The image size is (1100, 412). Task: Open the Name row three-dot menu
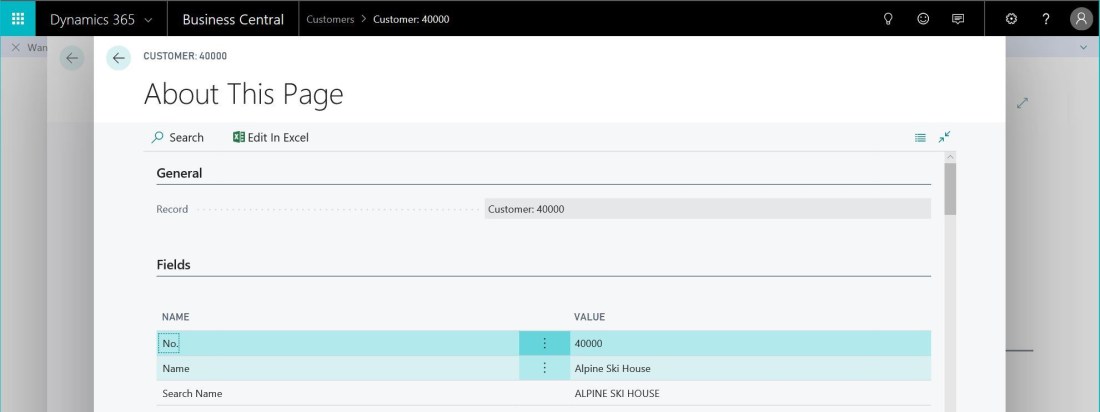[x=544, y=368]
